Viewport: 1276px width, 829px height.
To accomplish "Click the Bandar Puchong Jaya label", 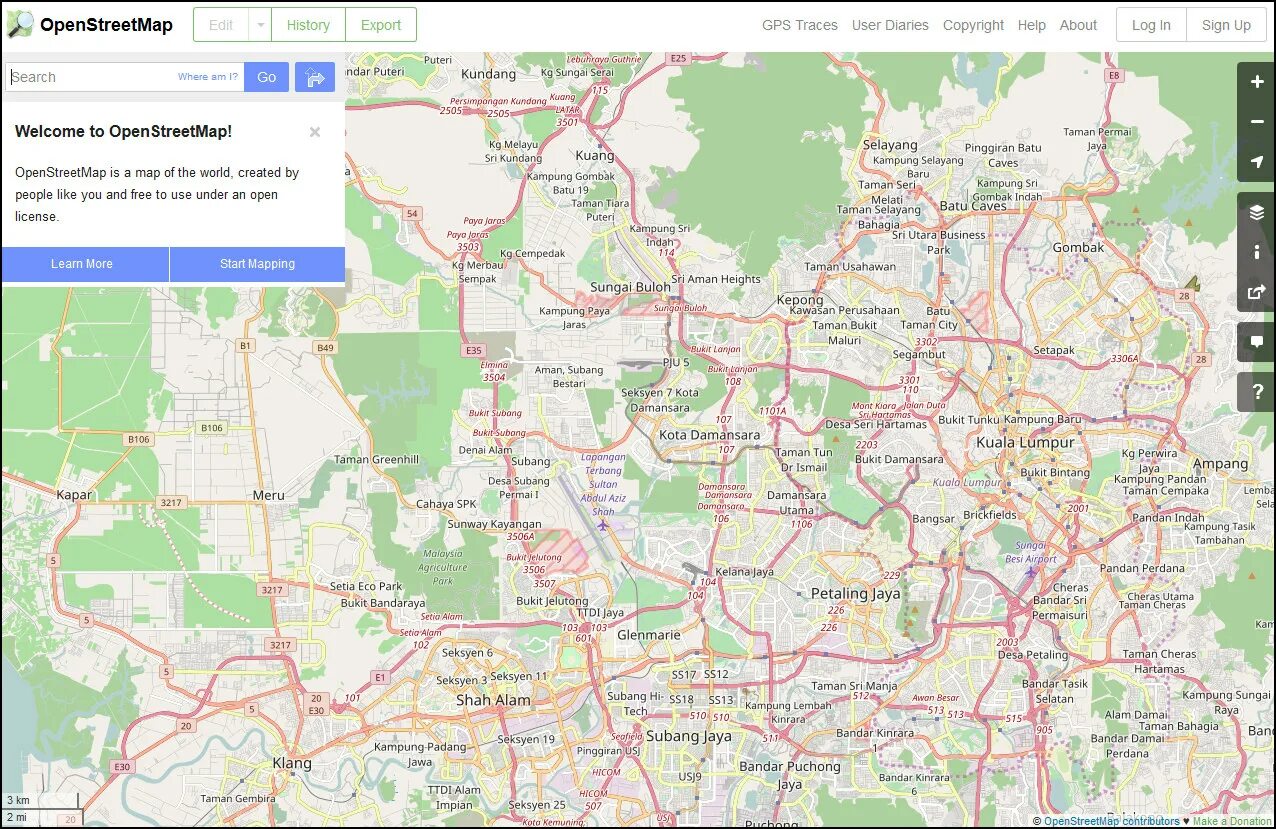I will (x=790, y=776).
